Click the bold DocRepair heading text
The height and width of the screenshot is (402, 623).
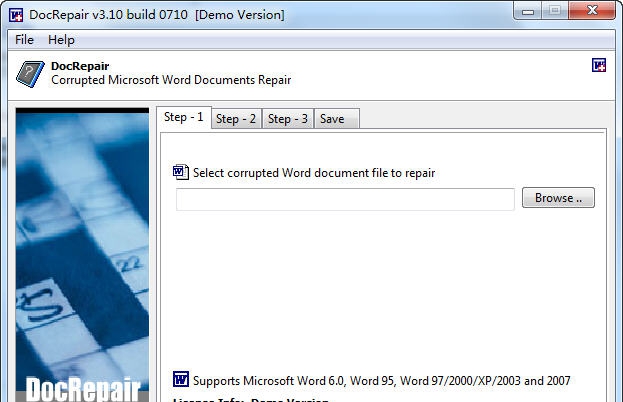coord(80,66)
